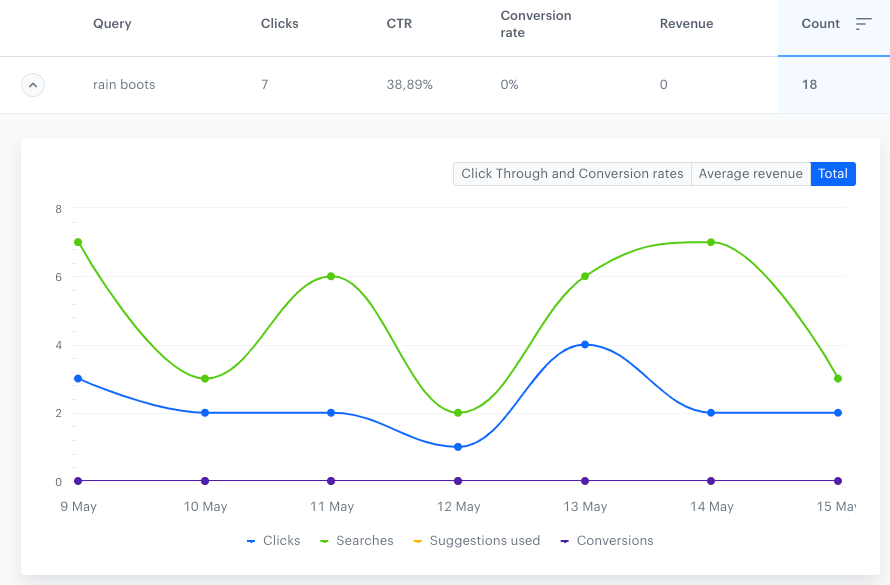This screenshot has height=585, width=890.
Task: Click the Clicks data point on 13 May
Action: (x=585, y=345)
